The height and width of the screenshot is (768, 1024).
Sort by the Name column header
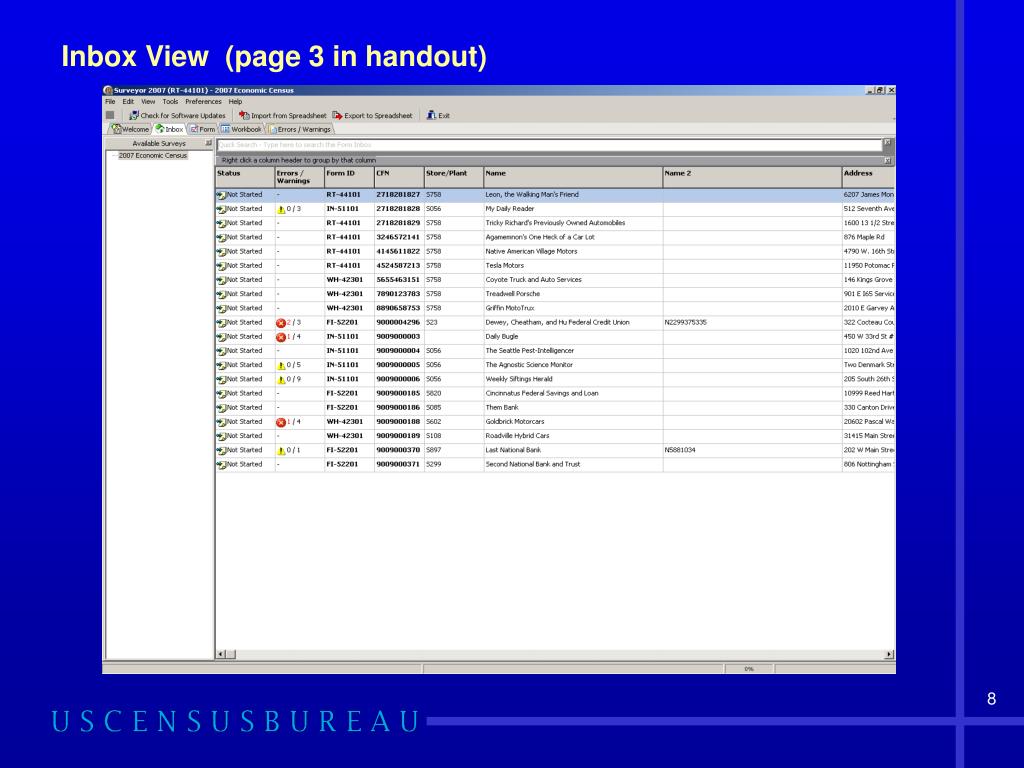[x=573, y=177]
